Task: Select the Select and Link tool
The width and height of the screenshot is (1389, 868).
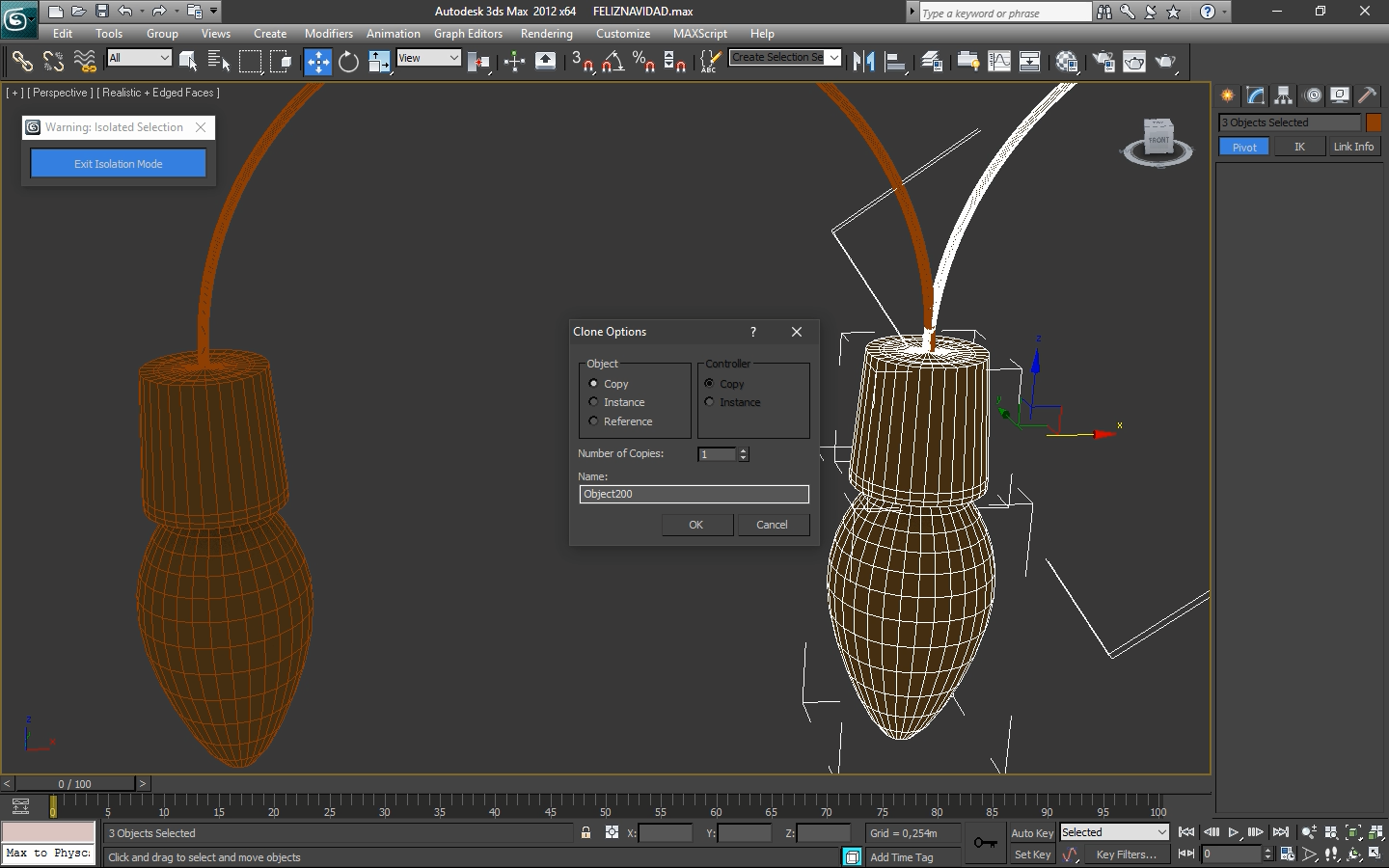Action: 21,62
